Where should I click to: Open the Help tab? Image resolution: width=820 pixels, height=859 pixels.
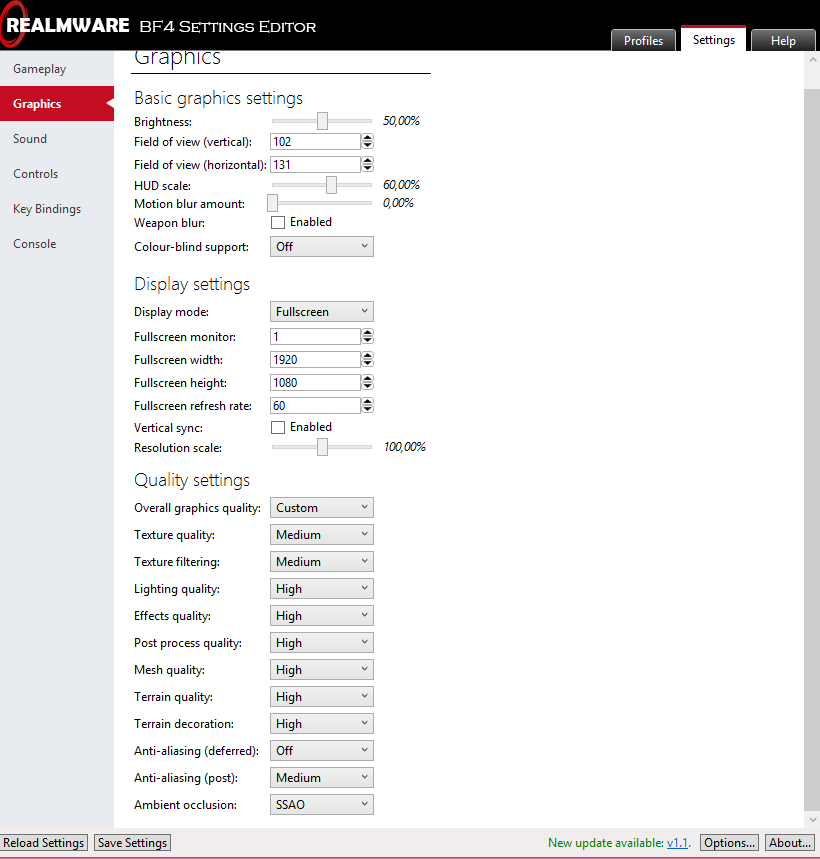(783, 41)
